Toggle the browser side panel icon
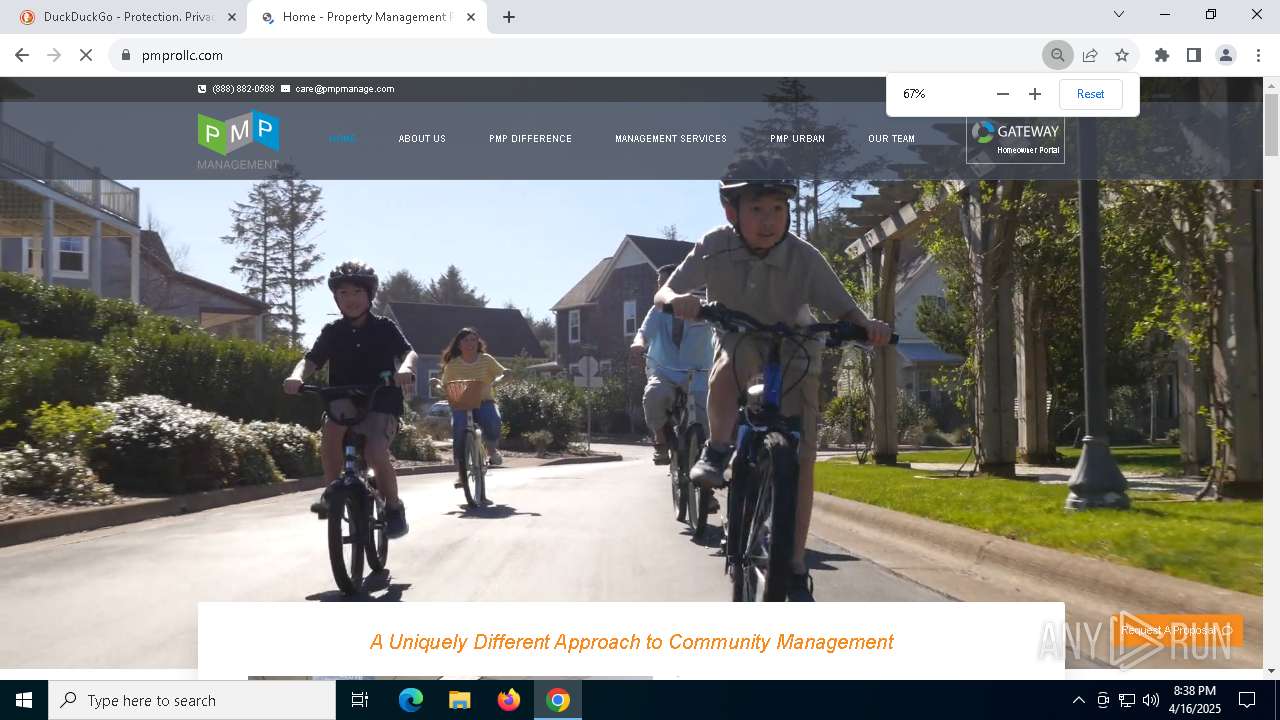Image resolution: width=1280 pixels, height=720 pixels. tap(1194, 55)
